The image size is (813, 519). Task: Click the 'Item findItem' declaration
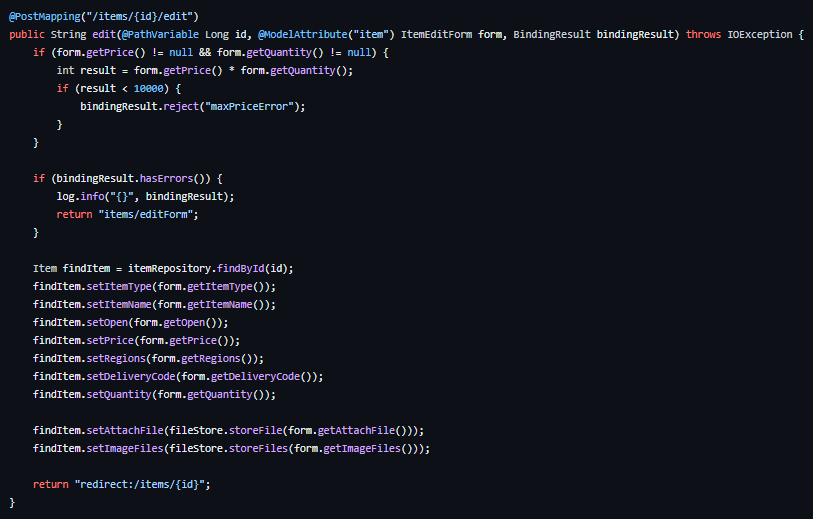pyautogui.click(x=72, y=269)
